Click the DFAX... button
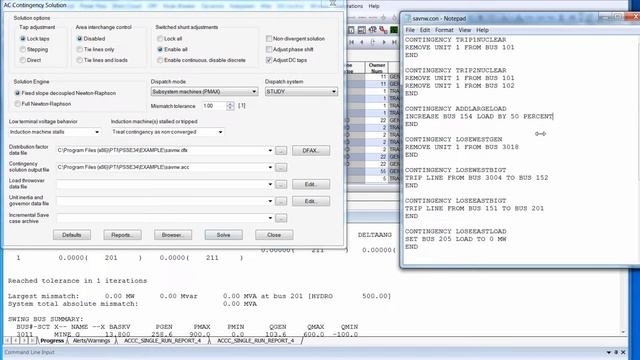 (311, 151)
